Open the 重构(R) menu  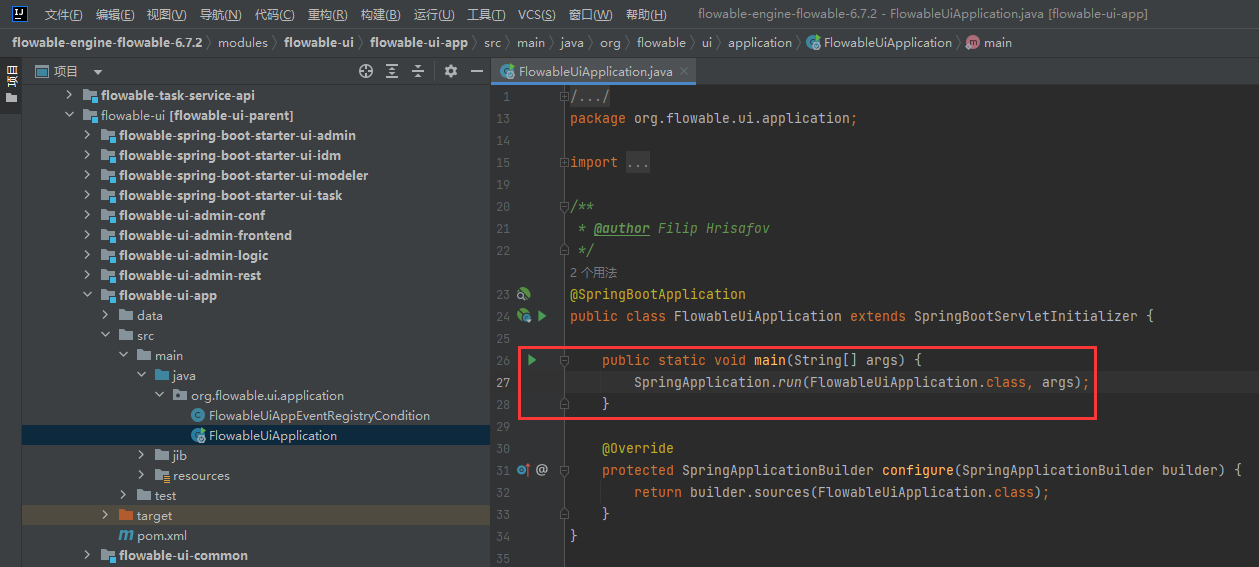(328, 15)
